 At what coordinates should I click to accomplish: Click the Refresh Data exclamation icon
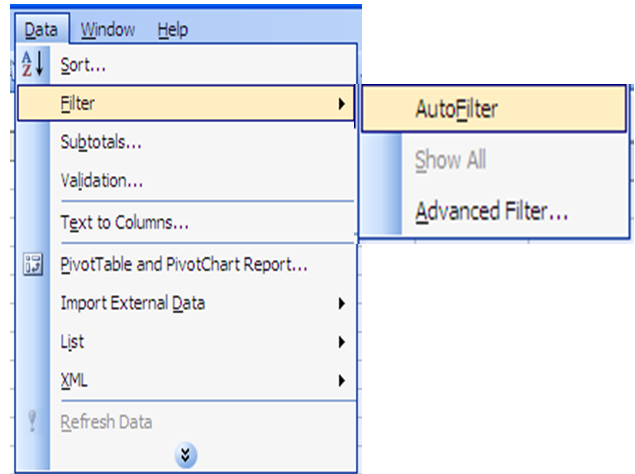pyautogui.click(x=32, y=421)
